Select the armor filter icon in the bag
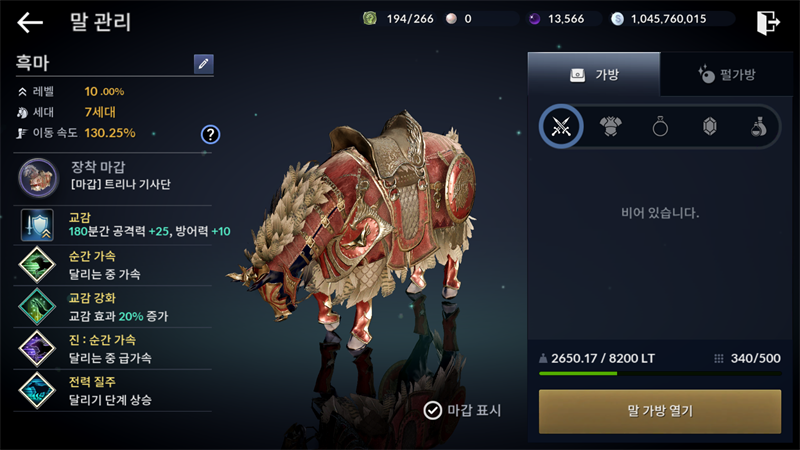The width and height of the screenshot is (800, 450). [x=610, y=126]
